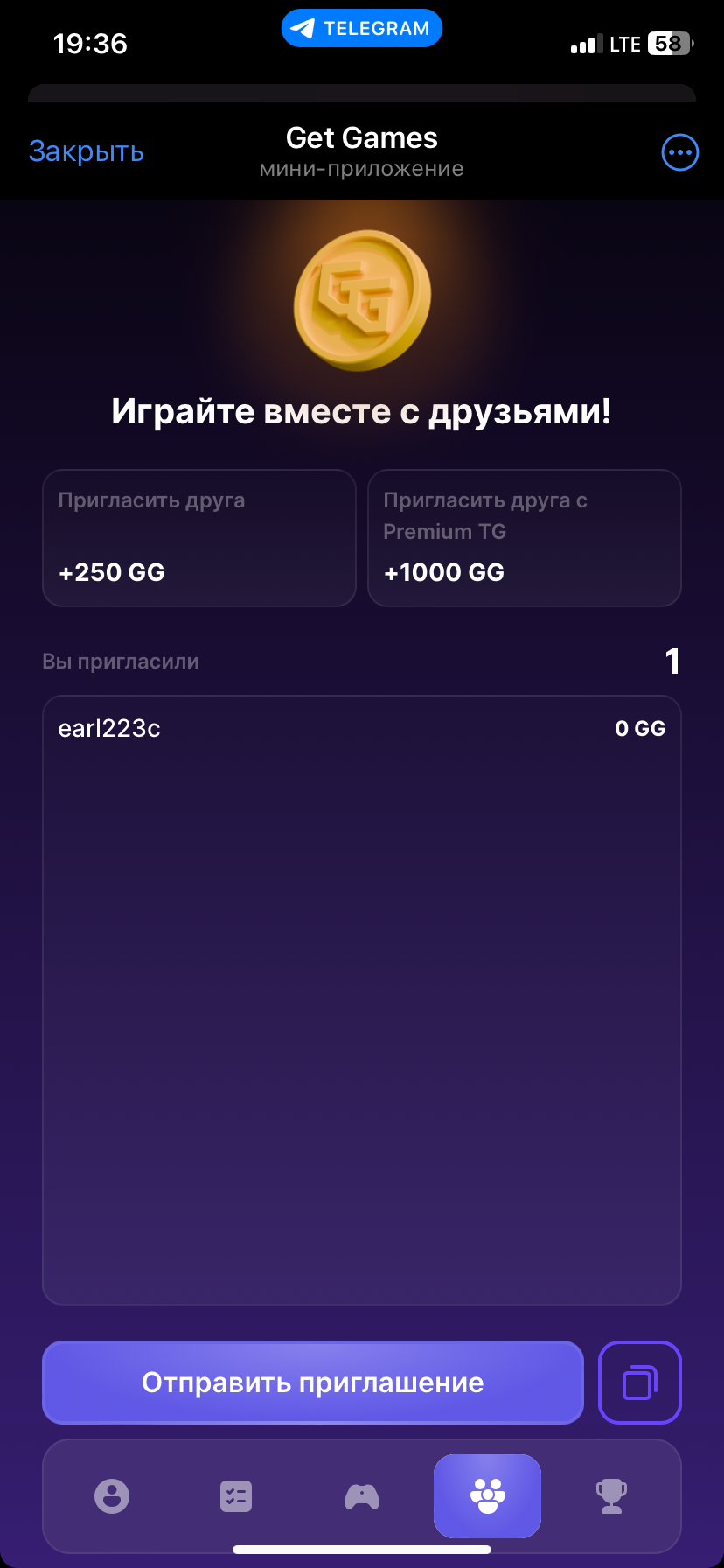The width and height of the screenshot is (724, 1568).
Task: Tap the invited friends count number
Action: pyautogui.click(x=672, y=661)
